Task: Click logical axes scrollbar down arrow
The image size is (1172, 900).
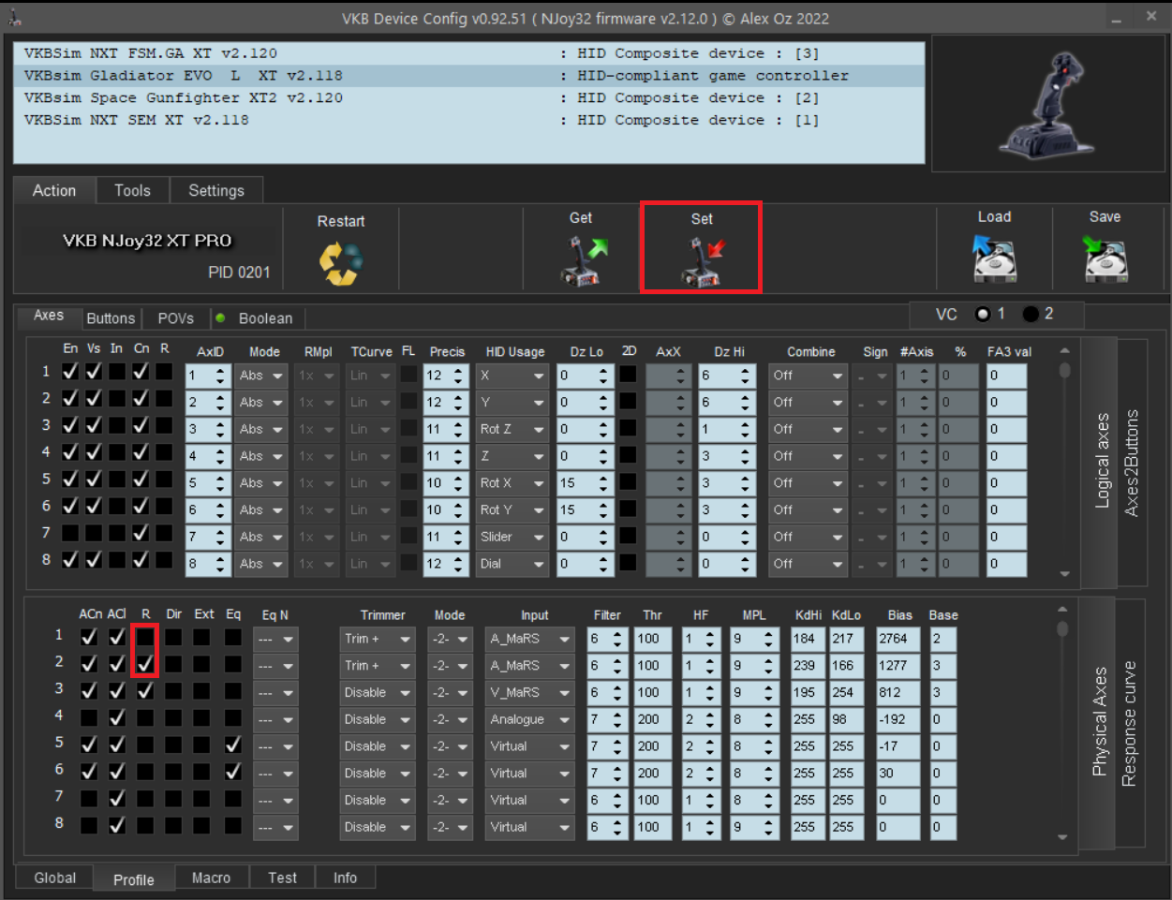Action: (1065, 574)
